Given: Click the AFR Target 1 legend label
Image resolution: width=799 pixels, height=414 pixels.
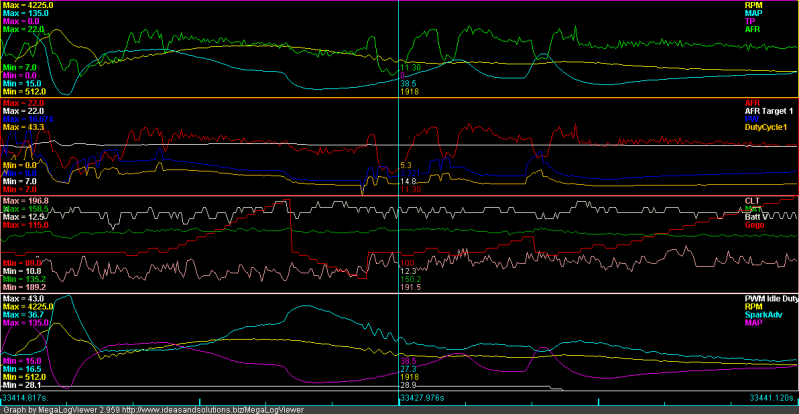Looking at the screenshot, I should pyautogui.click(x=766, y=111).
